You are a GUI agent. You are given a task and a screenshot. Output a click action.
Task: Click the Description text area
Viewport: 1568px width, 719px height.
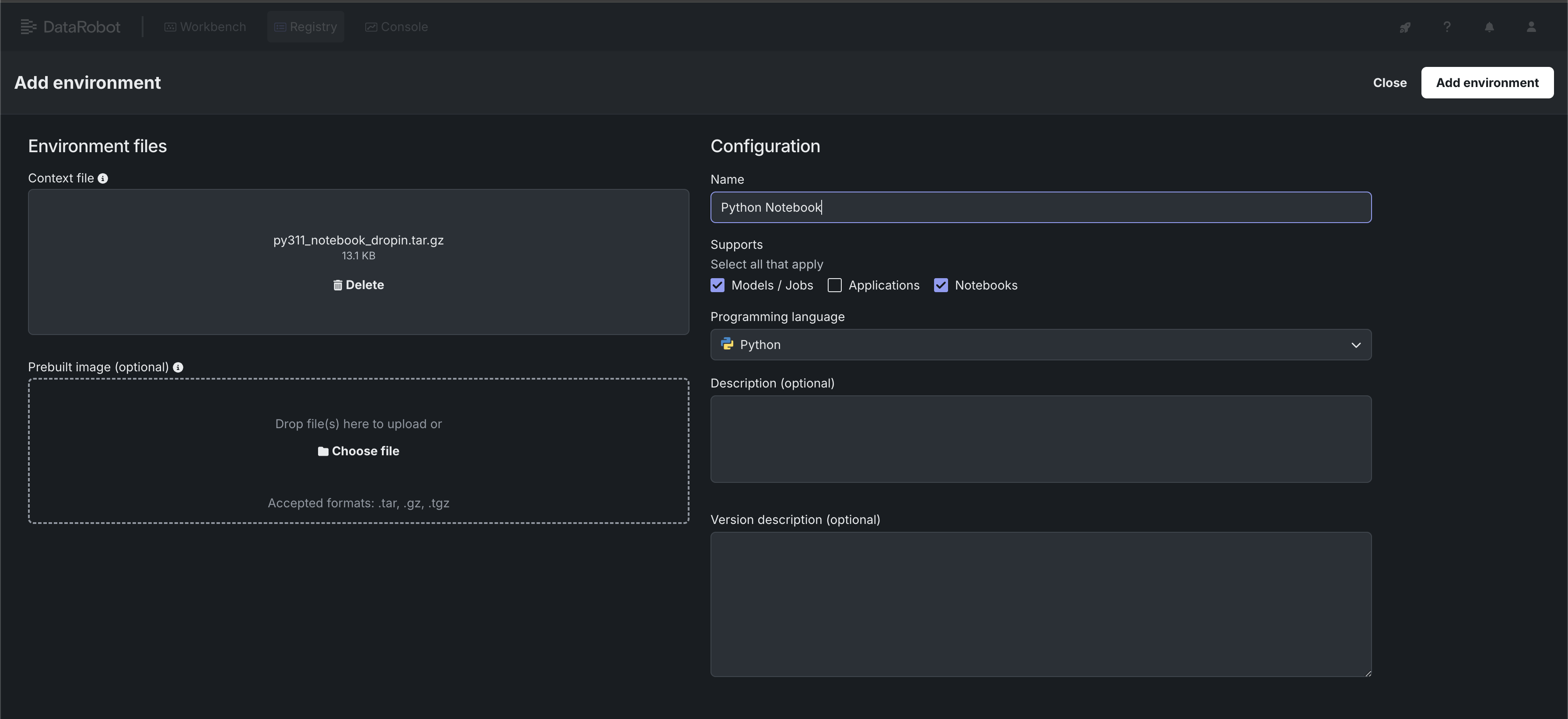tap(1040, 439)
